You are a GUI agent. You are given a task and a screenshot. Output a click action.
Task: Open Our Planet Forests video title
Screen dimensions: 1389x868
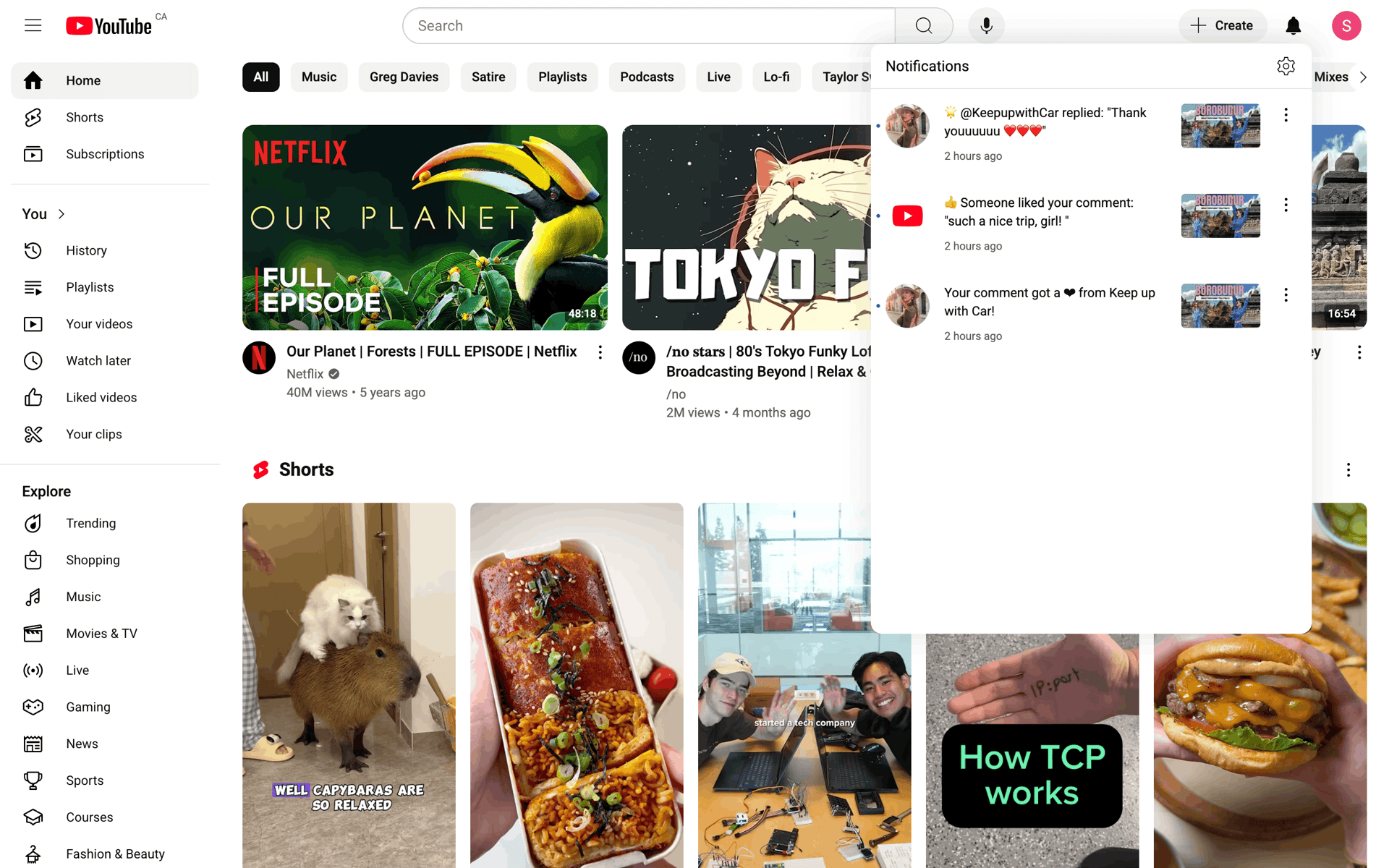click(x=431, y=352)
